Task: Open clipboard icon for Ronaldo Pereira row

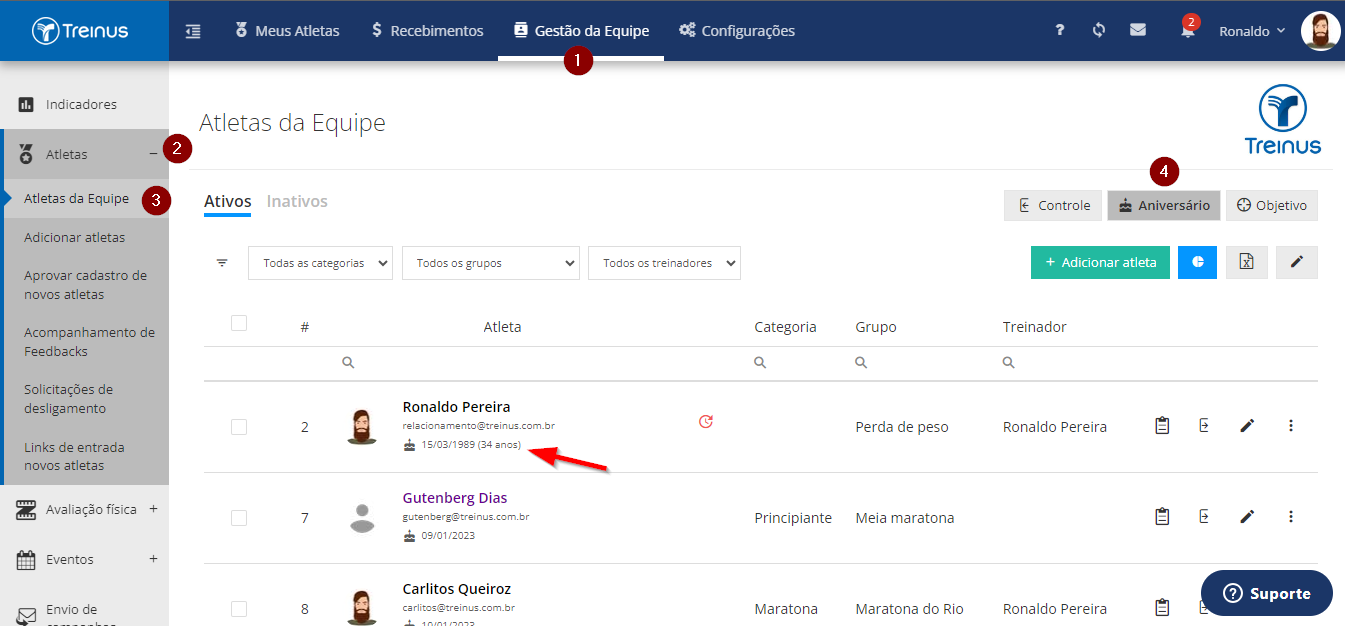Action: [x=1162, y=426]
